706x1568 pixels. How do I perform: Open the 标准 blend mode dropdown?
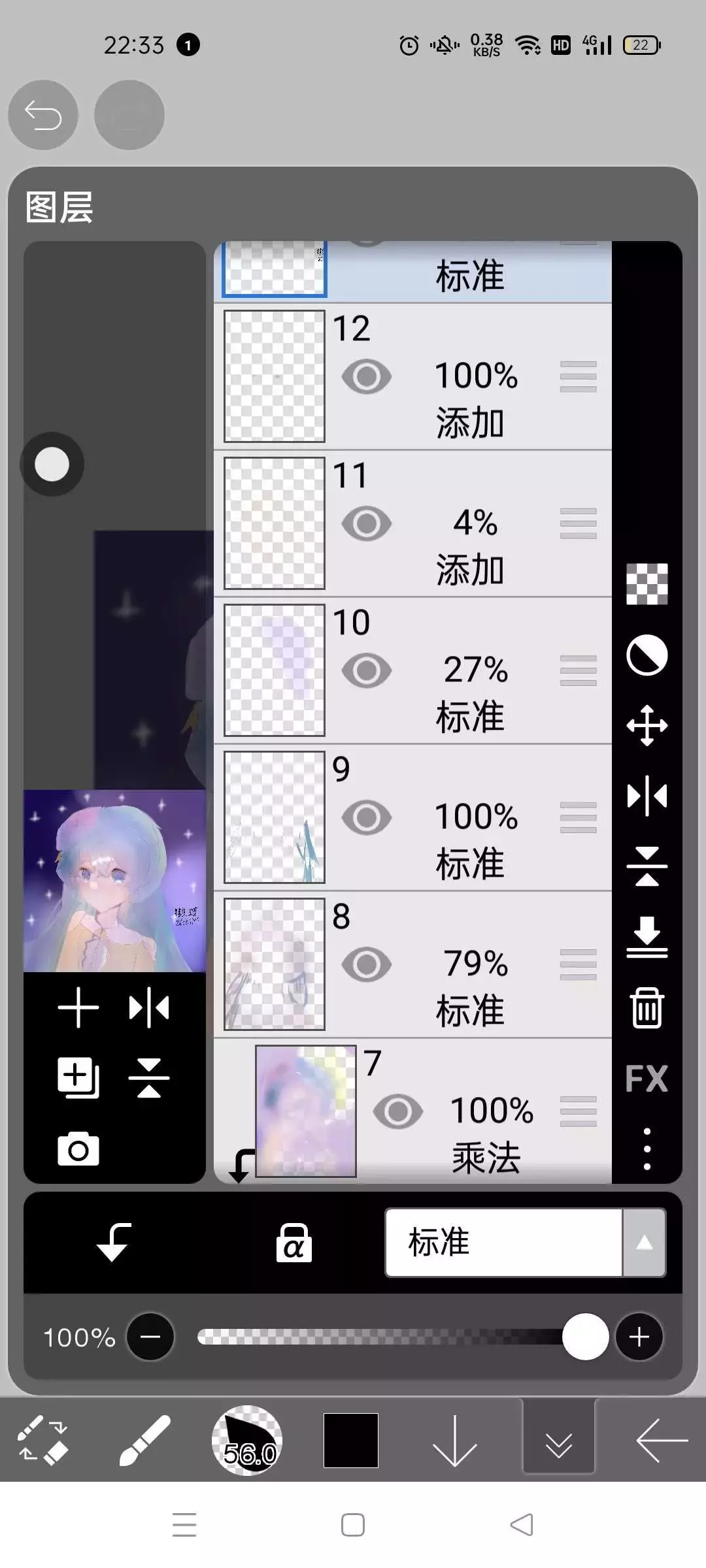[526, 1242]
